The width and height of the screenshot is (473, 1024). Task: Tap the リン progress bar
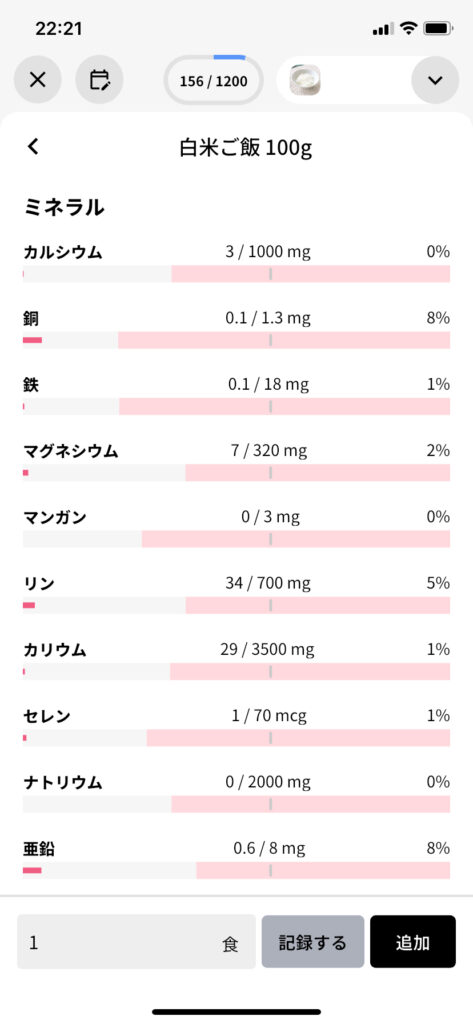coord(236,605)
